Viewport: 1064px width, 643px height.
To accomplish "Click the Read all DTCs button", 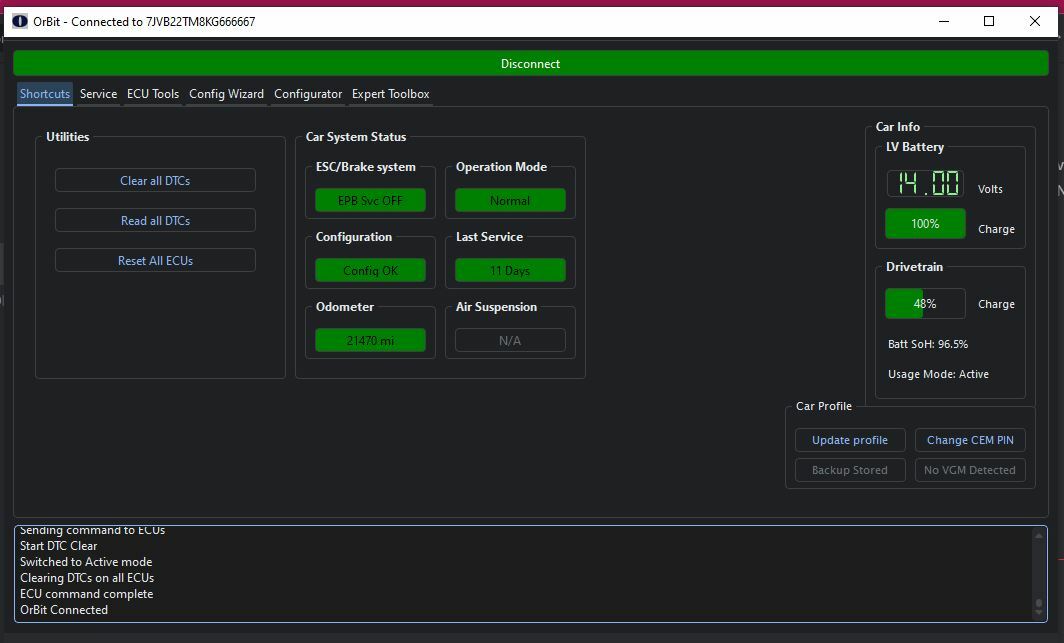I will [x=155, y=221].
